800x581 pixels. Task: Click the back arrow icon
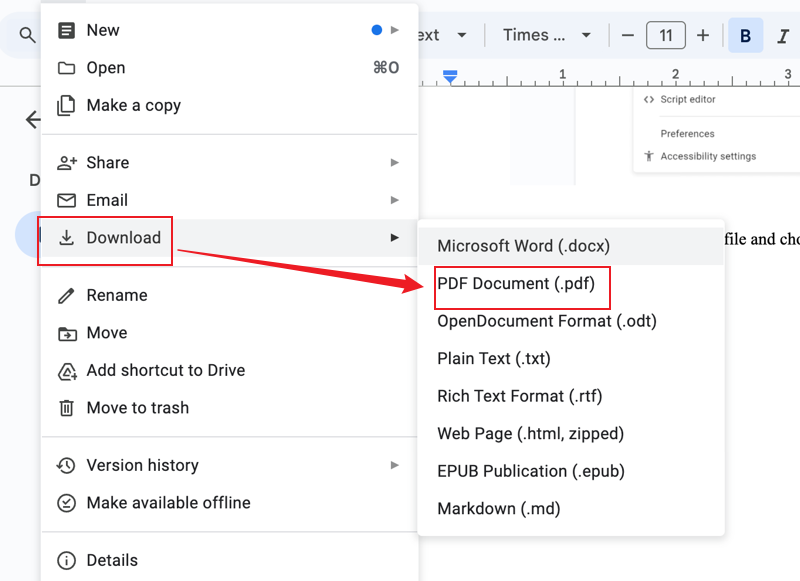click(32, 119)
